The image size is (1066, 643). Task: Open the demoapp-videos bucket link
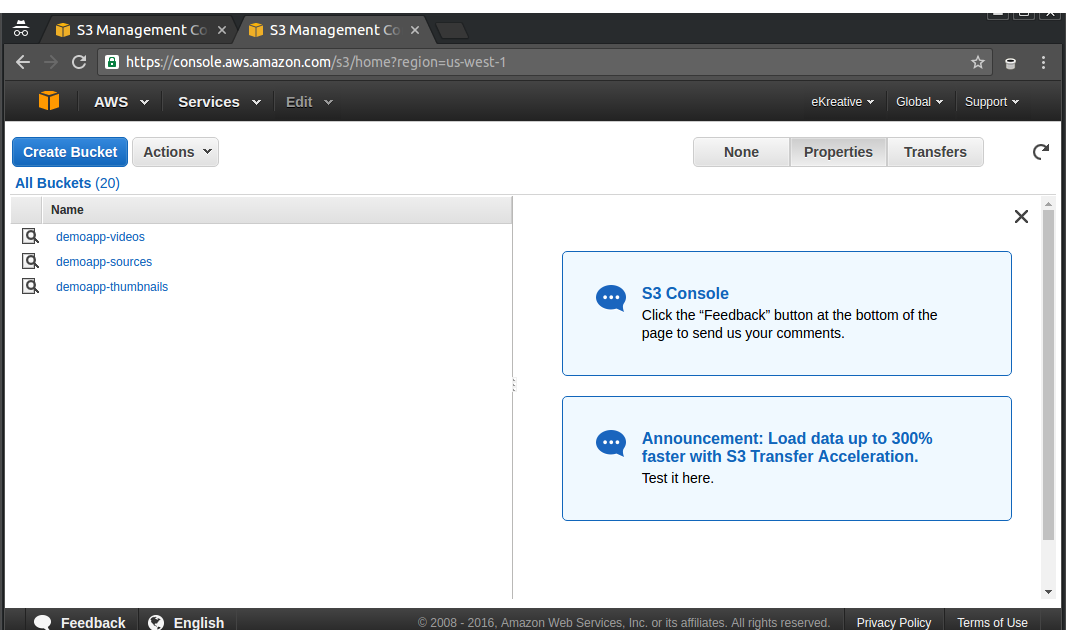coord(100,237)
